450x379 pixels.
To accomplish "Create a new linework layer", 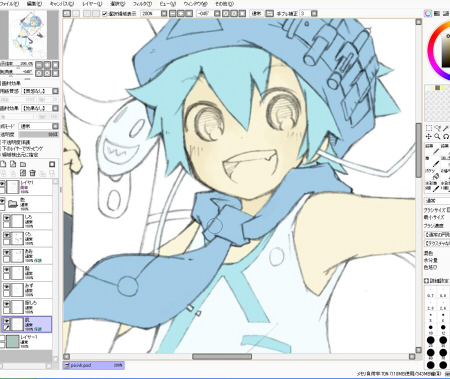I will point(13,164).
